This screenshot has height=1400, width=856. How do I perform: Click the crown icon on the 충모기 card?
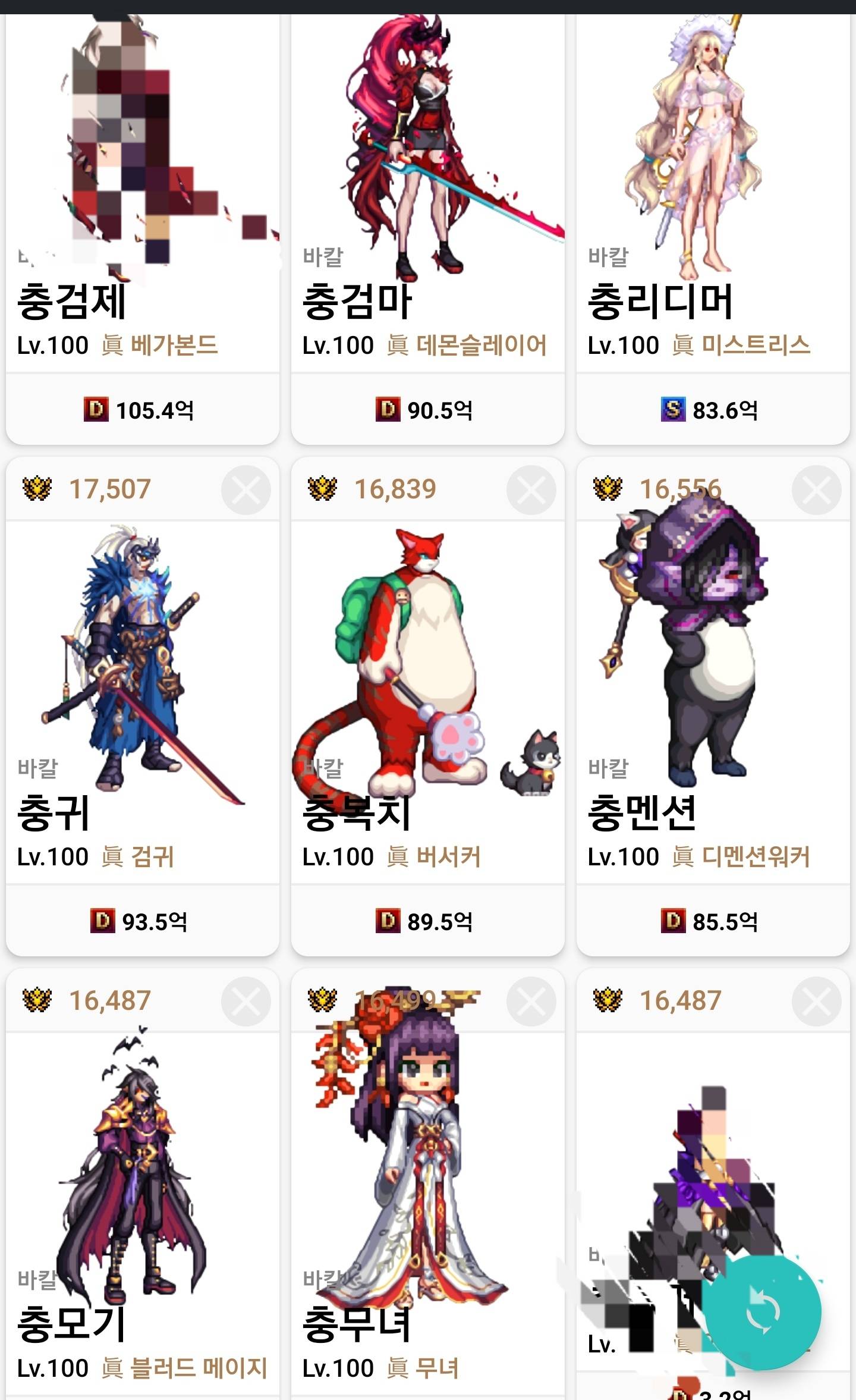[x=37, y=1000]
